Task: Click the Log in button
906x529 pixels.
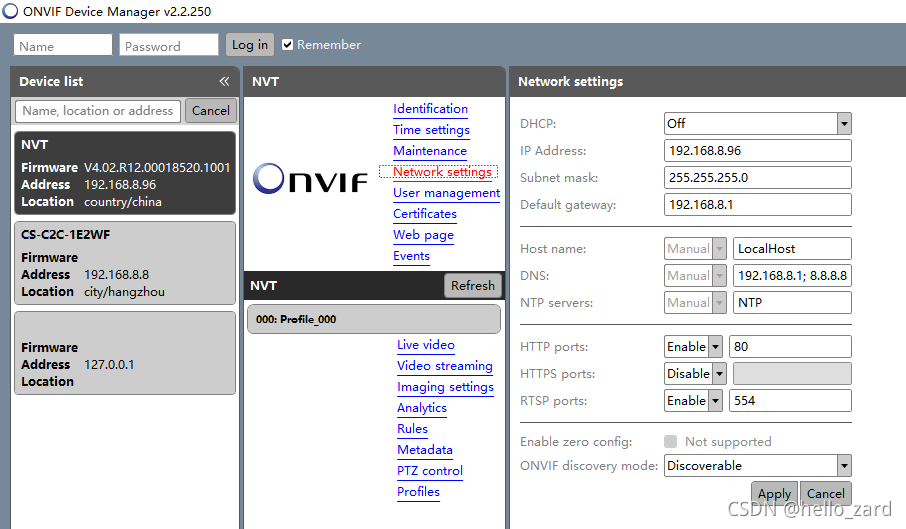Action: [x=249, y=45]
